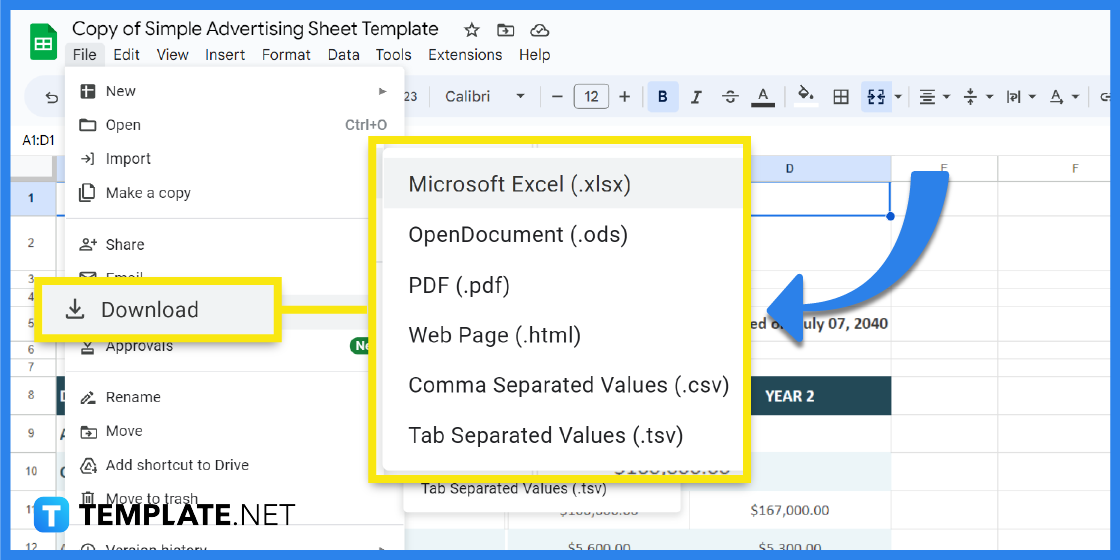This screenshot has width=1120, height=560.
Task: Click the $167,000.00 cell
Action: point(790,510)
